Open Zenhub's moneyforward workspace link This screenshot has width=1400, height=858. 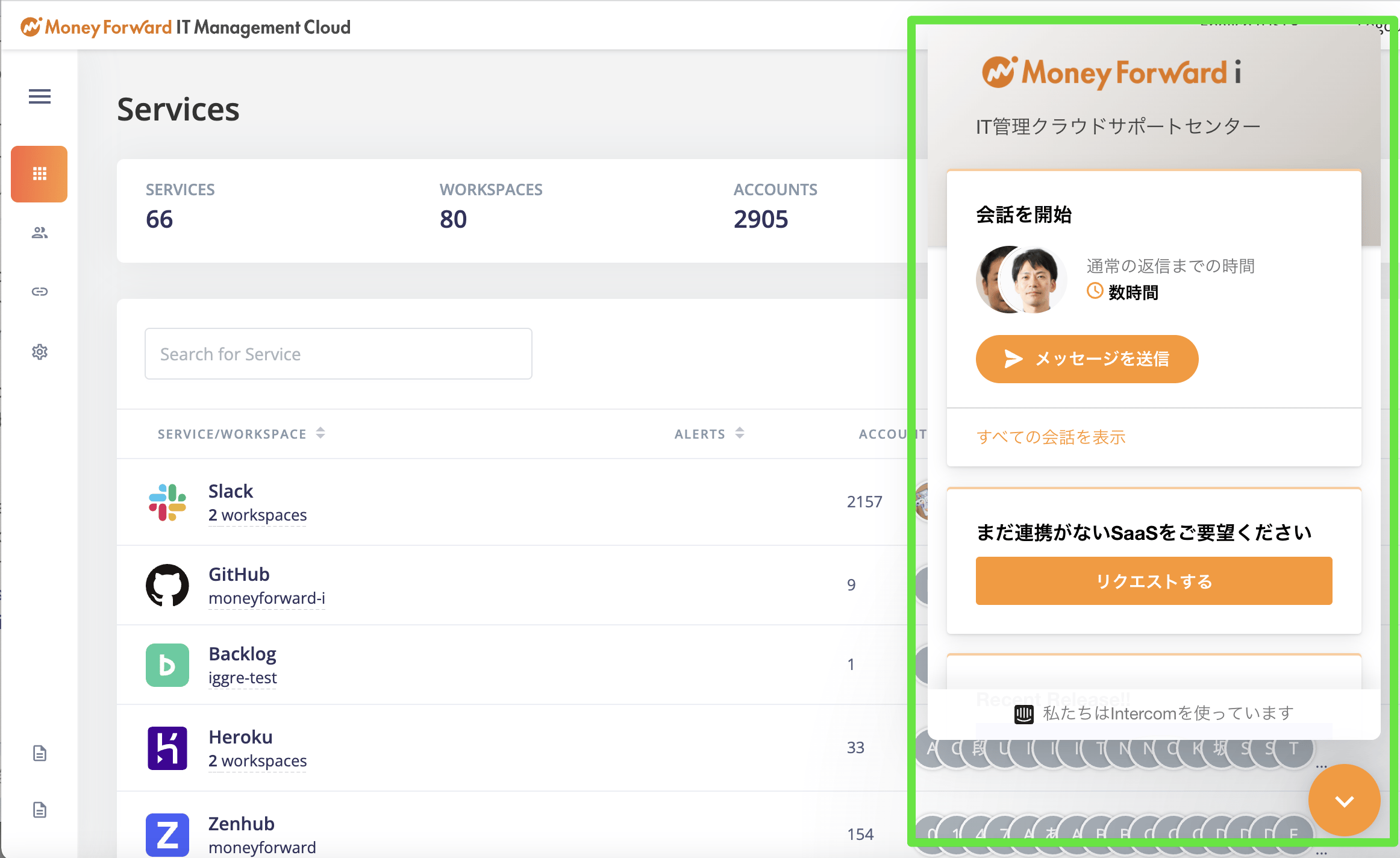[x=262, y=848]
